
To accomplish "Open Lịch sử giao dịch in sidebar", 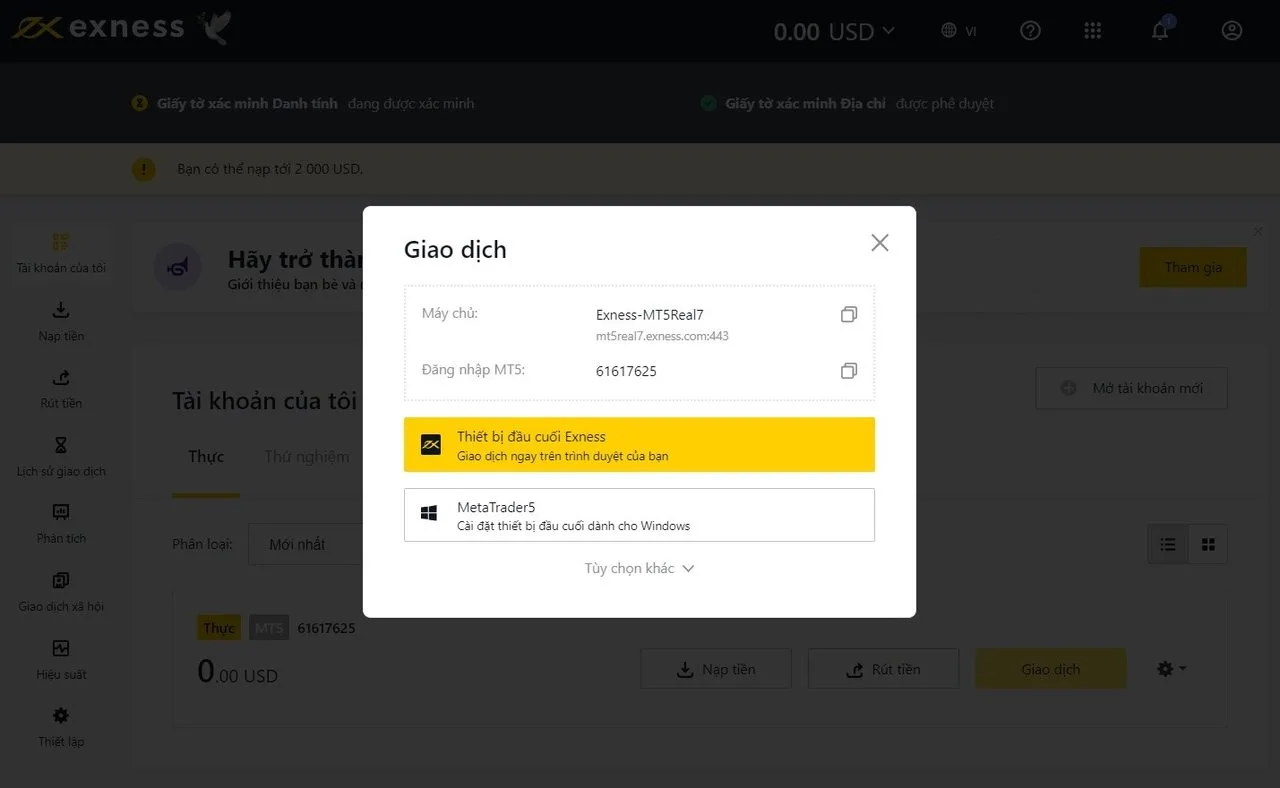I will [x=61, y=456].
